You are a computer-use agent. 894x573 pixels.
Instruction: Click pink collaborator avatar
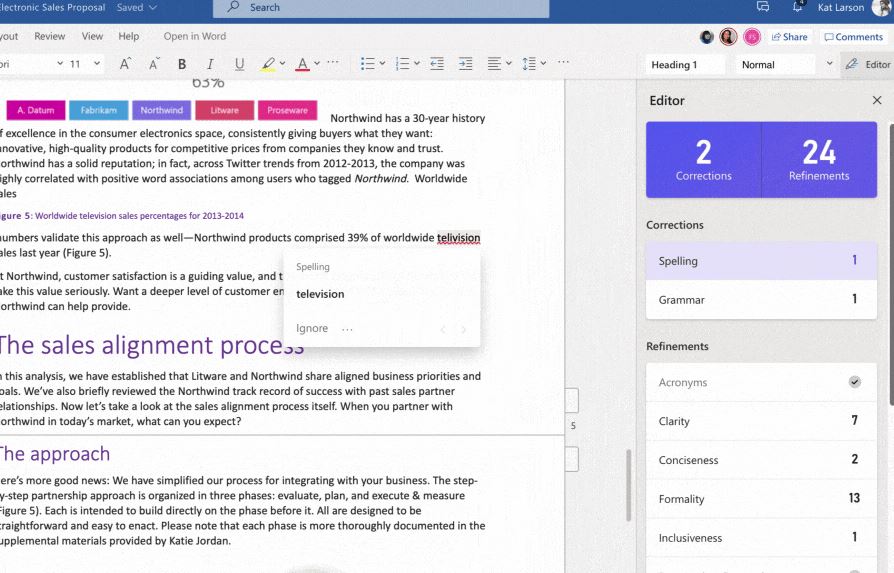pos(752,37)
